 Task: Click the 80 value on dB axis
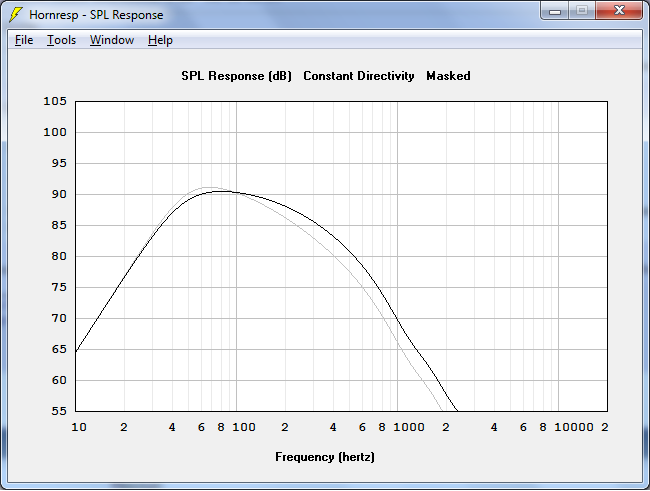[x=59, y=256]
